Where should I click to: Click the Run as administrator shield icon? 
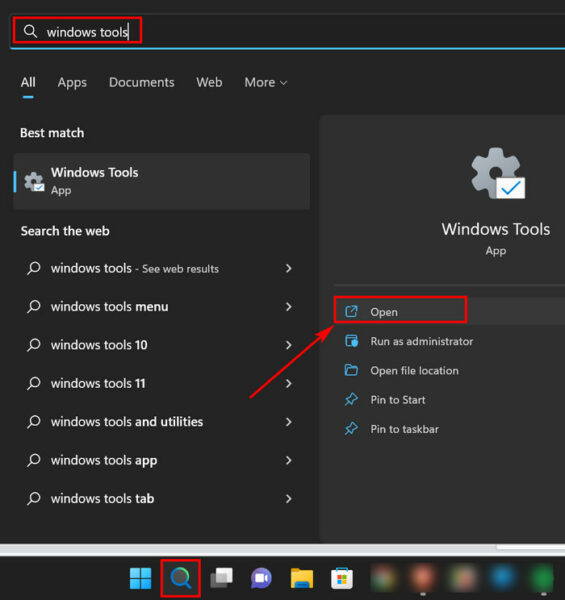point(351,341)
